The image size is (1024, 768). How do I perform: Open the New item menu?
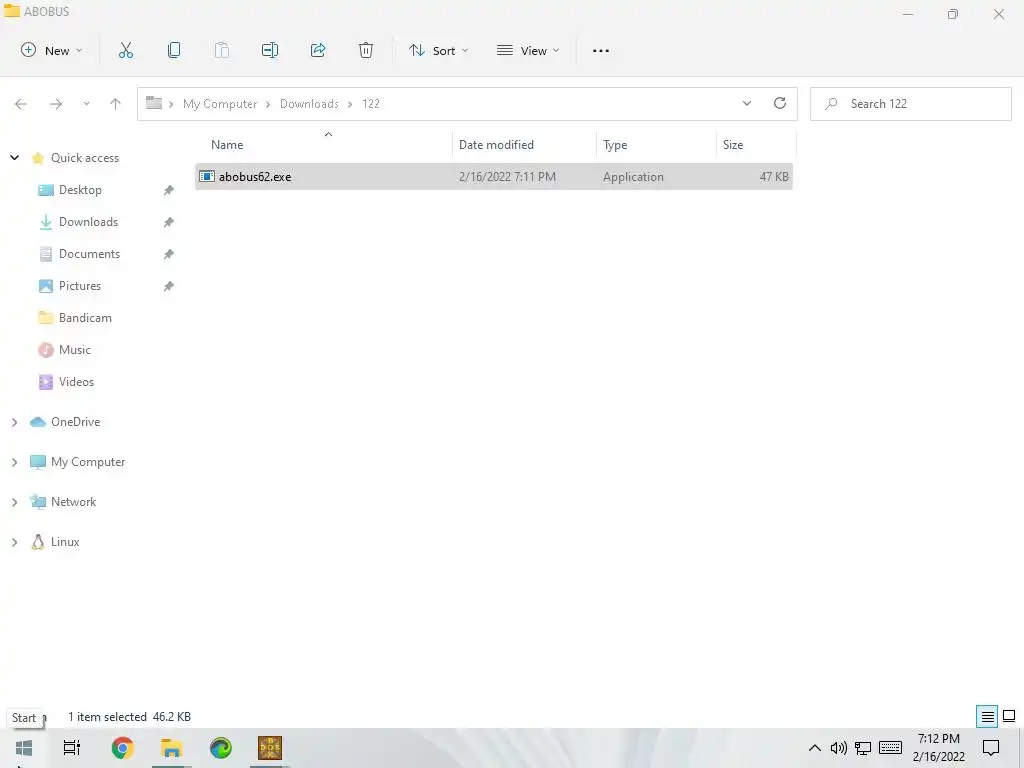(52, 50)
